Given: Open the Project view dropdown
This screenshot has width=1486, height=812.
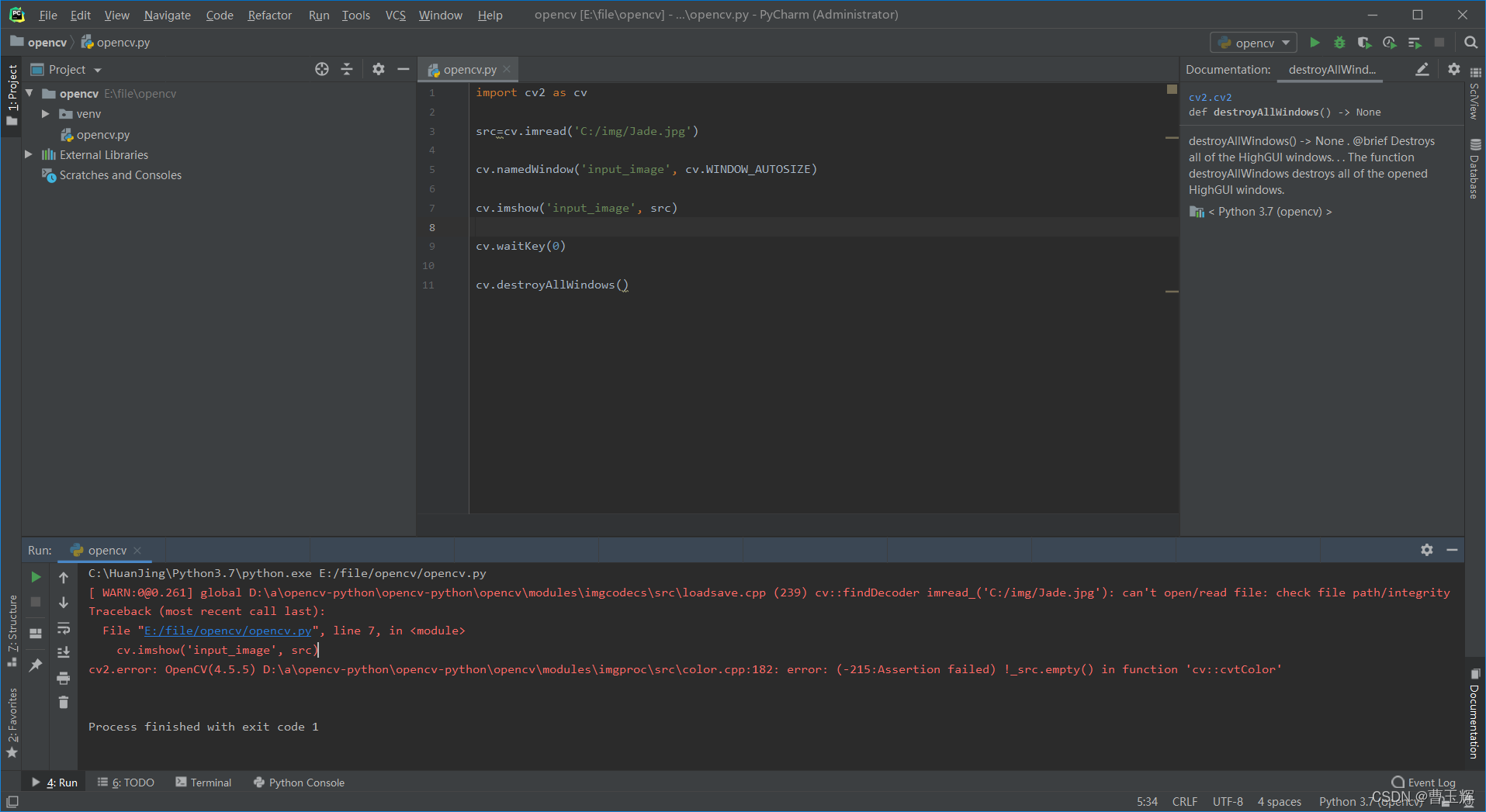Looking at the screenshot, I should (x=67, y=70).
